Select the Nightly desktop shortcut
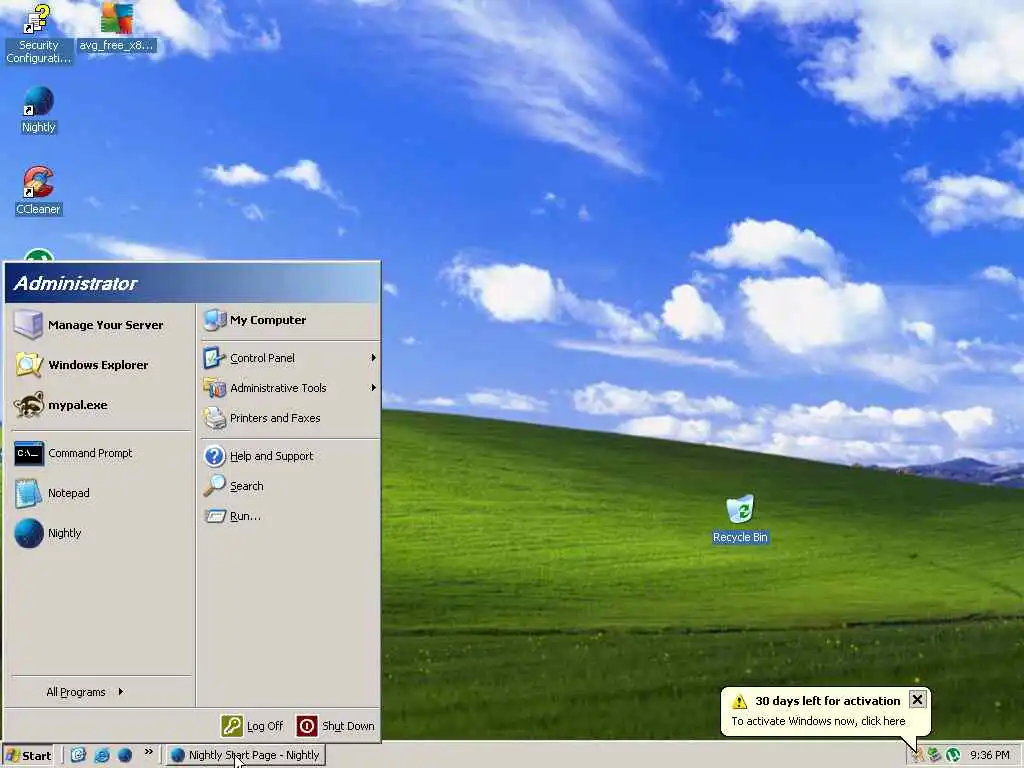 coord(39,110)
